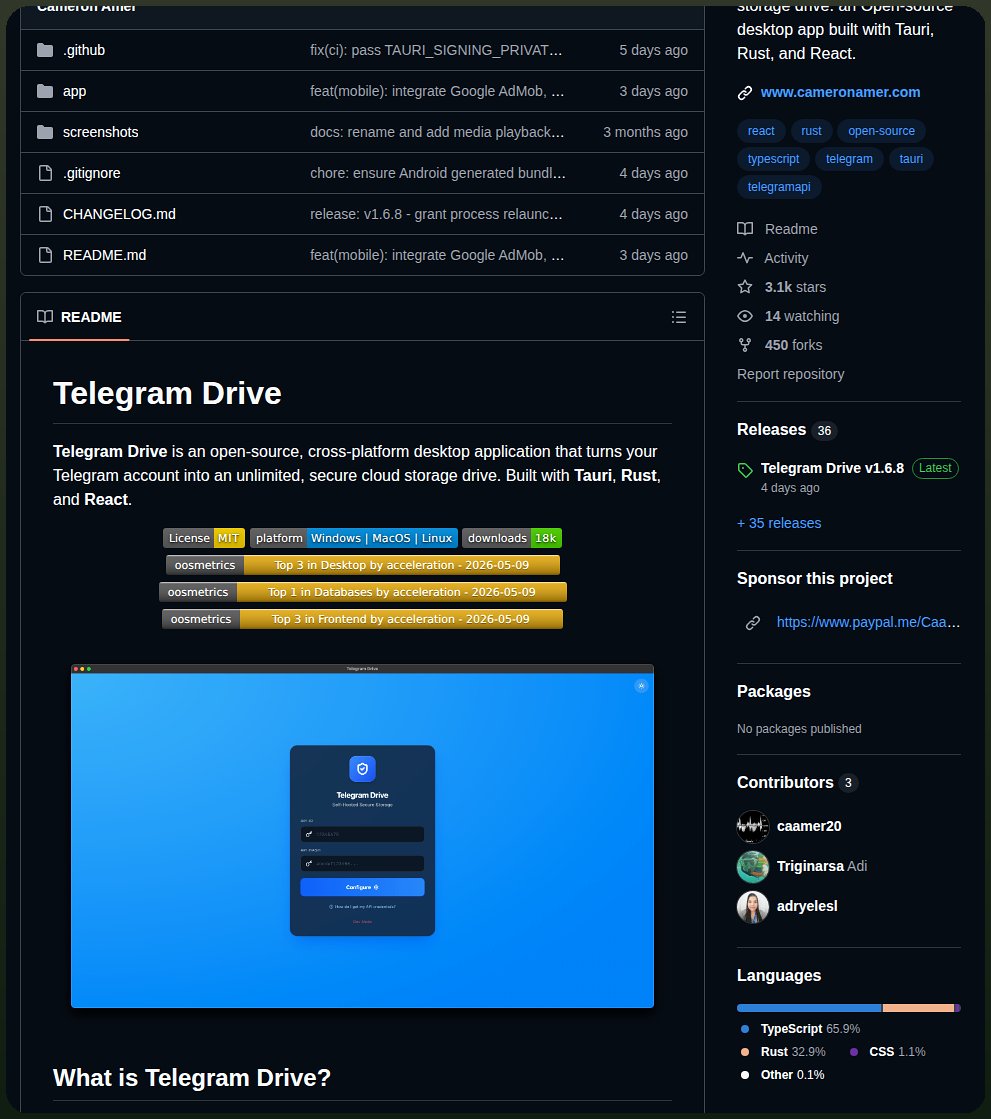Click the file icon beside .gitignore
Image resolution: width=991 pixels, height=1119 pixels.
[45, 173]
